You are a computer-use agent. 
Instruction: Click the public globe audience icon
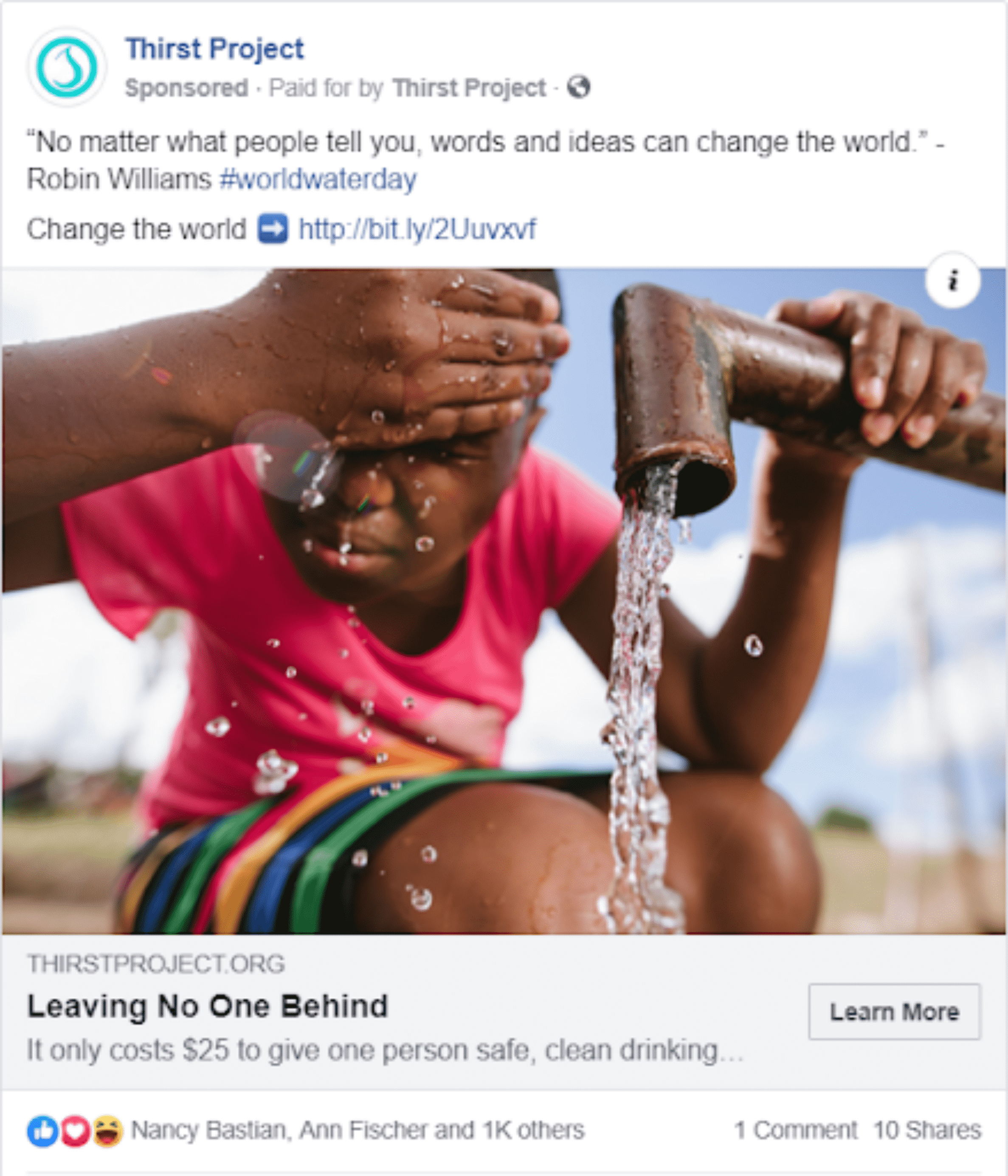tap(579, 87)
